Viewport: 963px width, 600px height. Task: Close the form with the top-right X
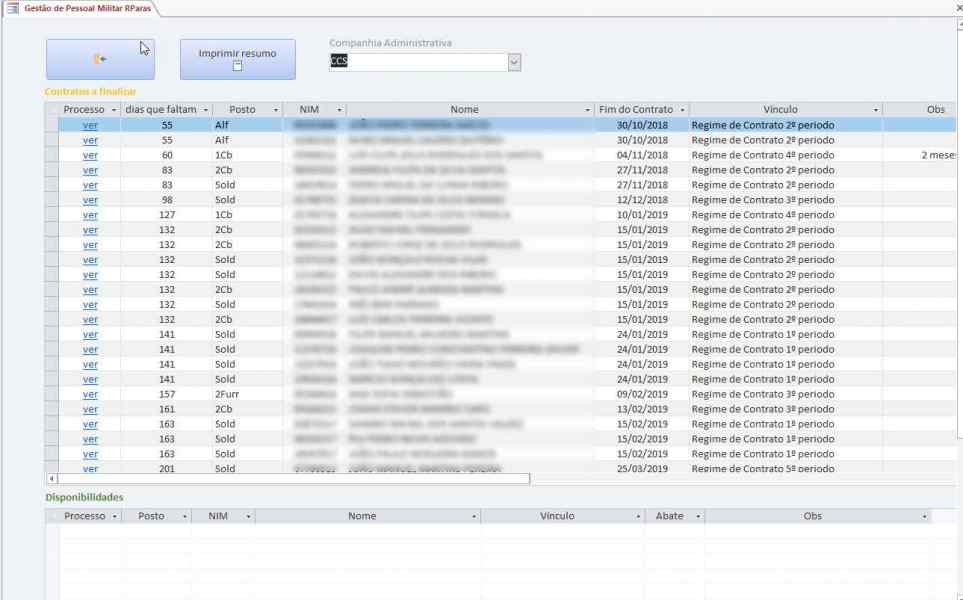click(x=958, y=8)
